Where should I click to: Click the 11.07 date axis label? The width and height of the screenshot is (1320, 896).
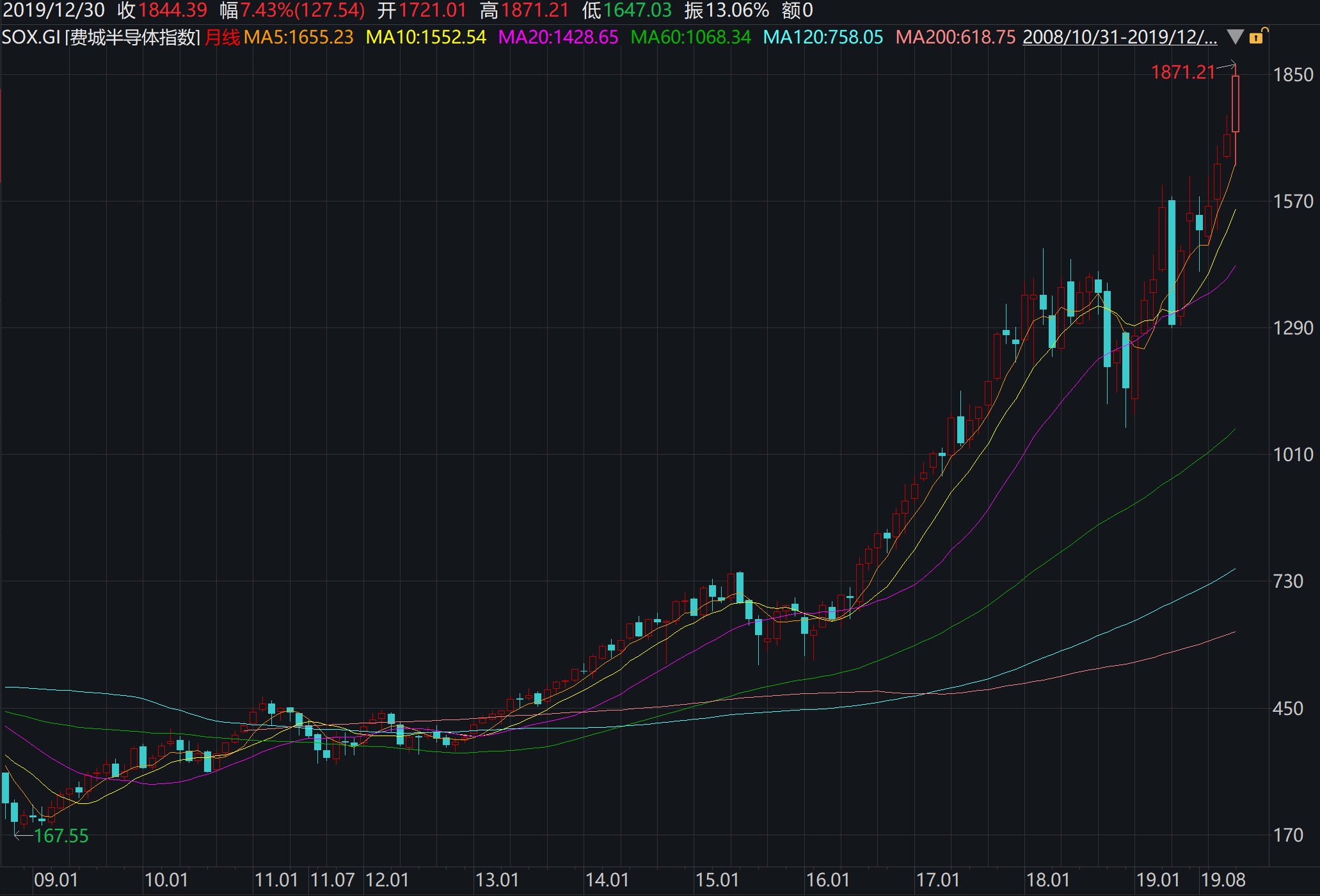(x=332, y=880)
